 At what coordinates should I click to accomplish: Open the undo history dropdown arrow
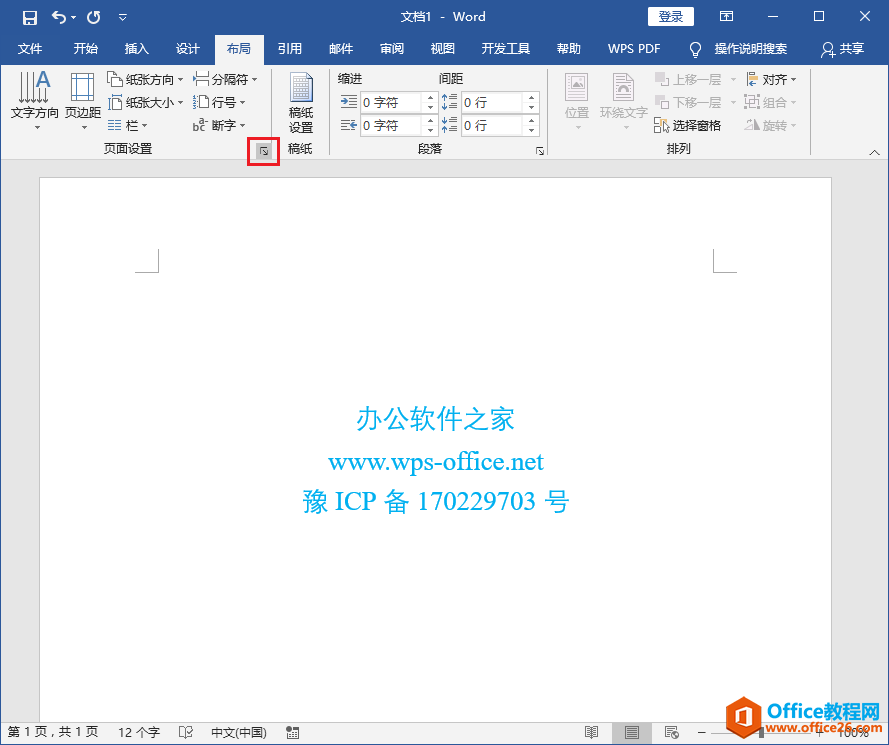[x=74, y=18]
